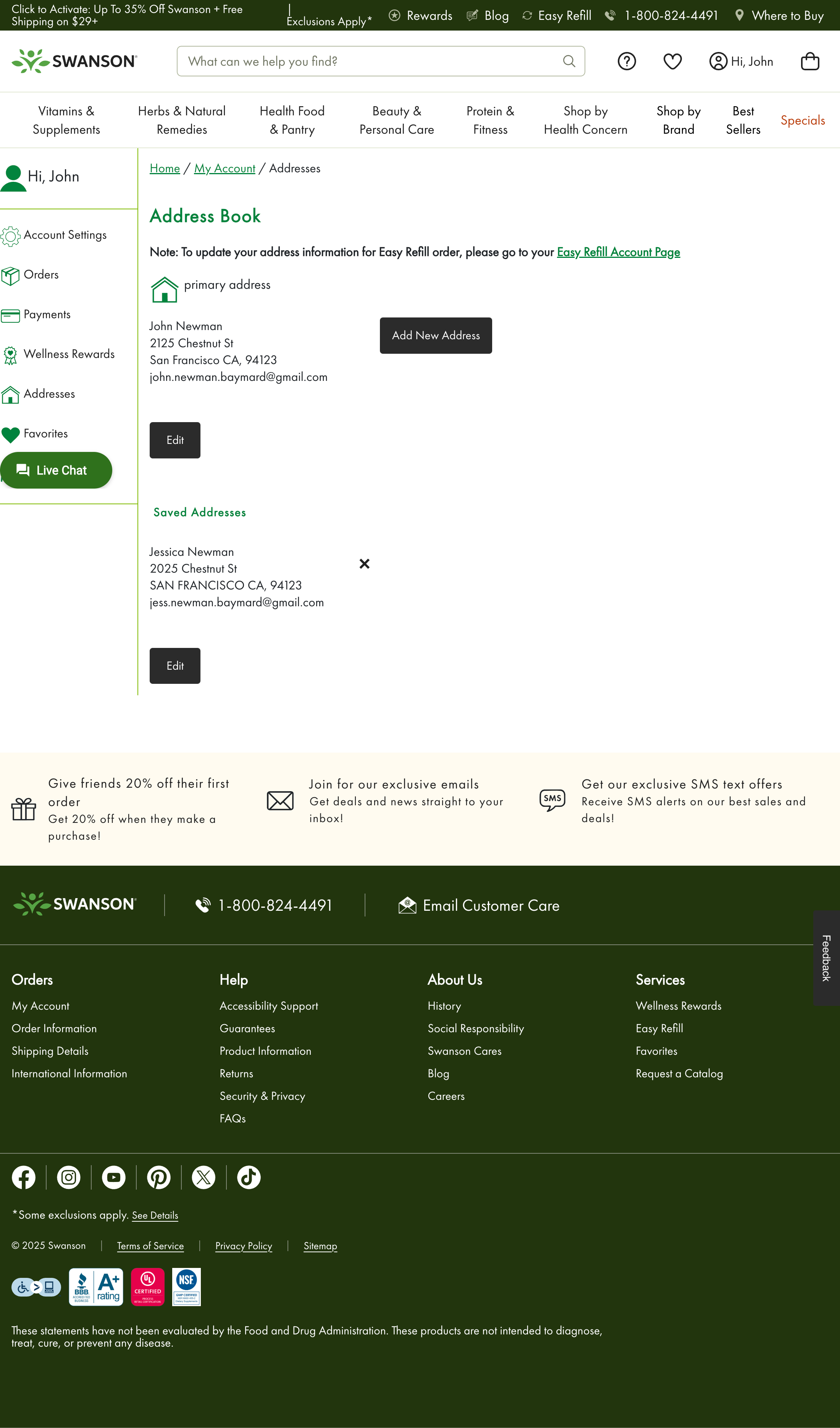Click the Add New Address button
This screenshot has width=840, height=1428.
point(435,335)
